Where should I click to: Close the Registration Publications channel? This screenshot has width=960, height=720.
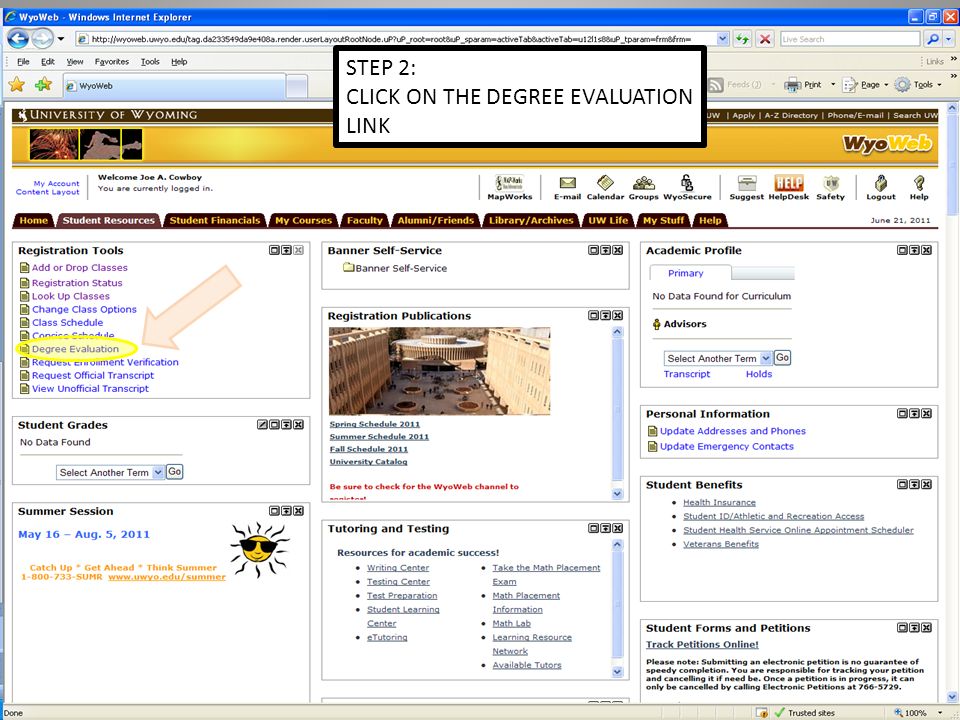coord(618,315)
